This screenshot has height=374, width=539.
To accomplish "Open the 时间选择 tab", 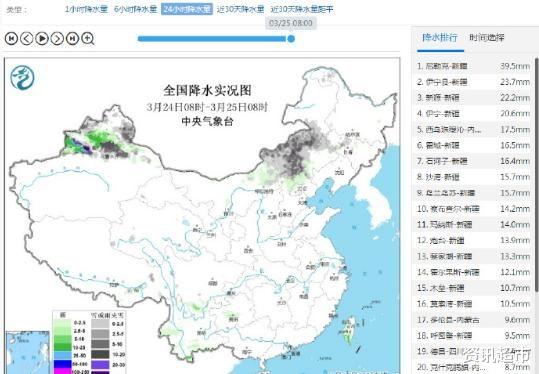I will pos(487,37).
